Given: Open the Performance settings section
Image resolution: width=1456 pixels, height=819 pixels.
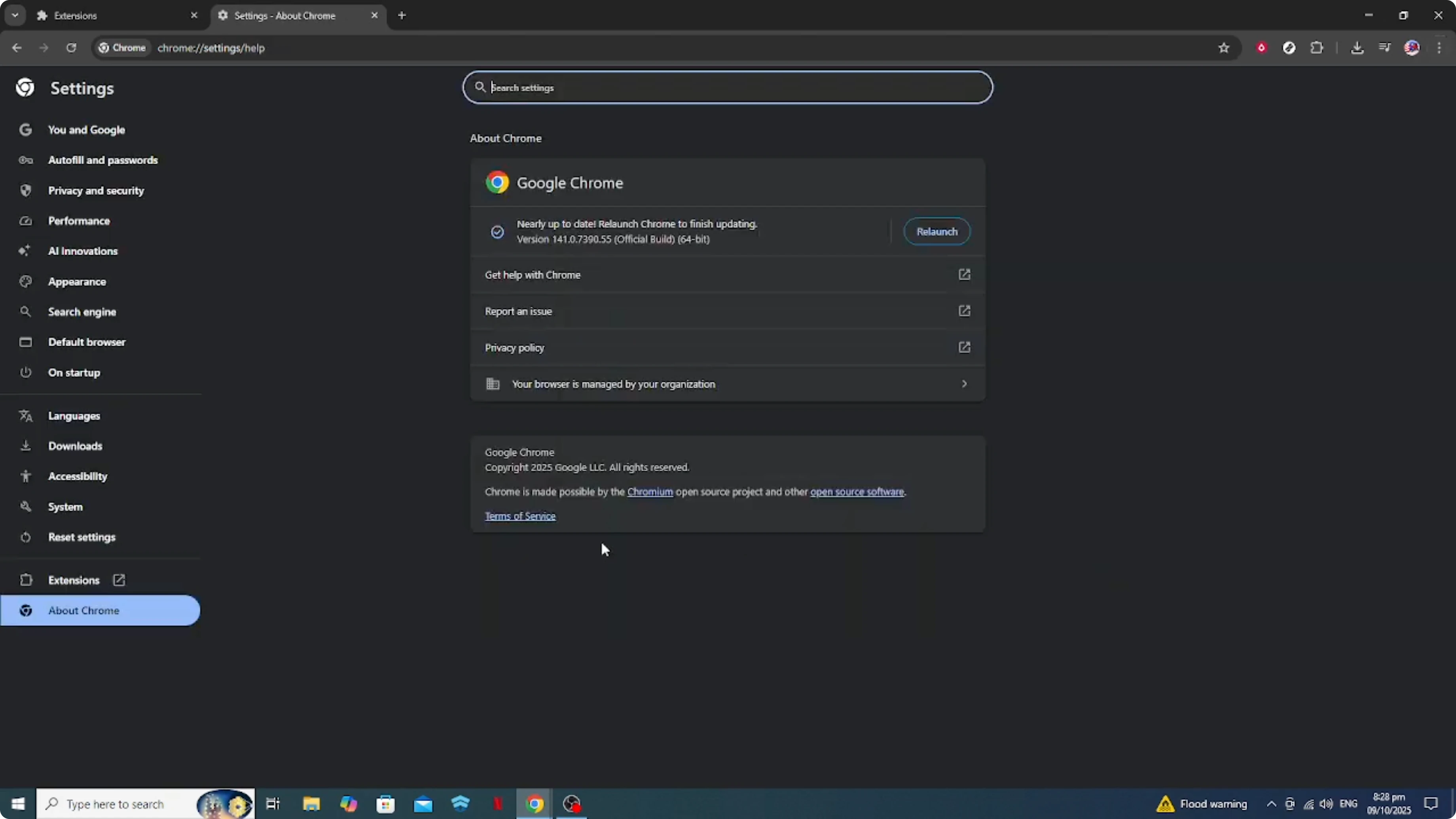Looking at the screenshot, I should 80,220.
